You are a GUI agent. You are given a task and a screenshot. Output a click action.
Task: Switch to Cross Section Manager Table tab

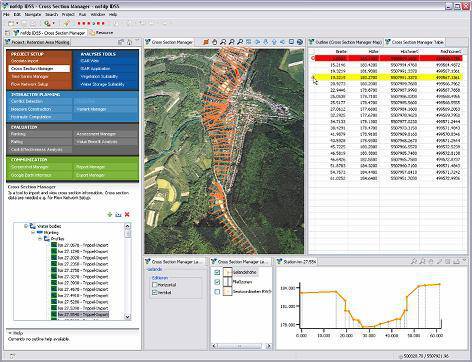pos(414,42)
